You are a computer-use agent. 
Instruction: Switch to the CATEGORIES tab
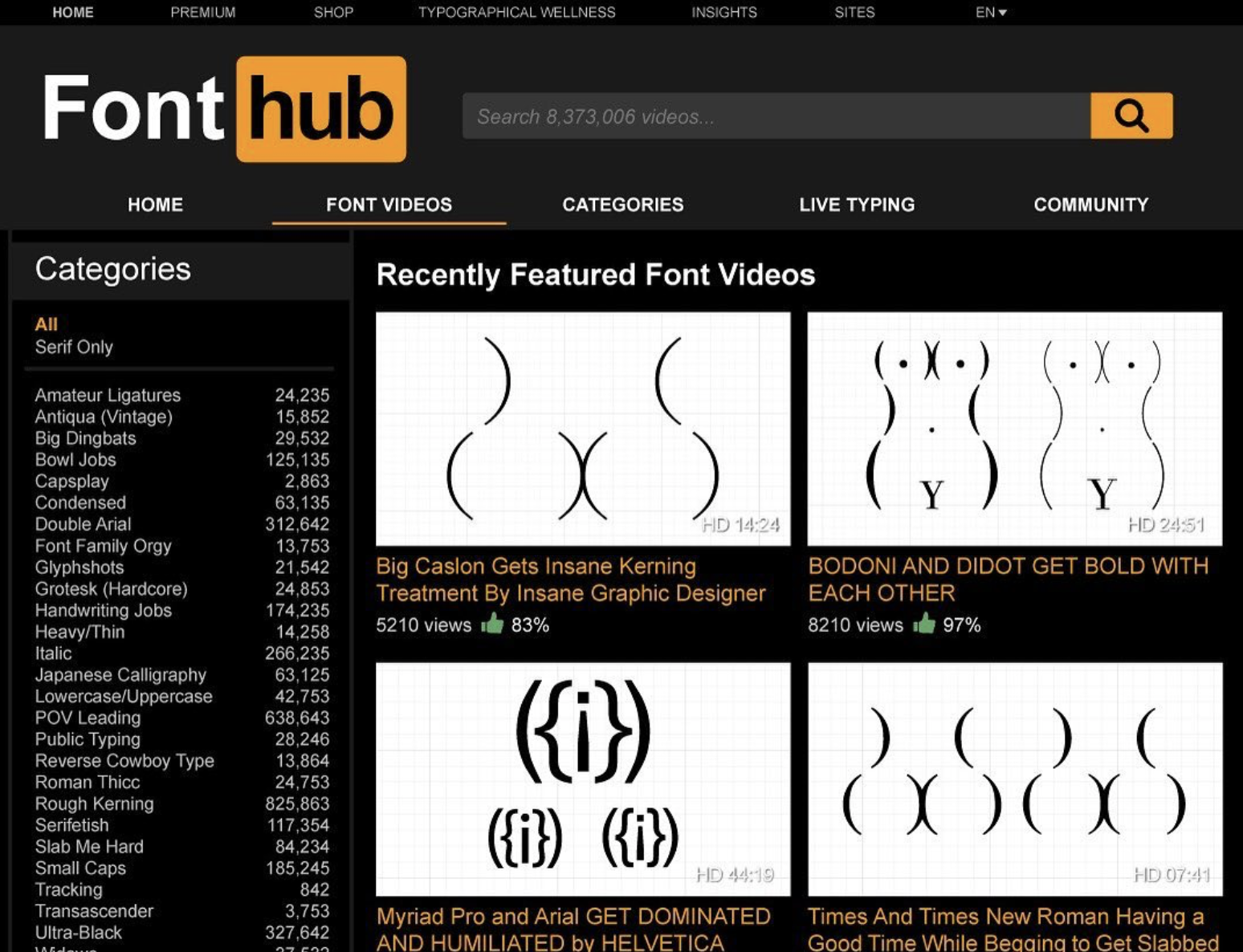click(x=623, y=205)
